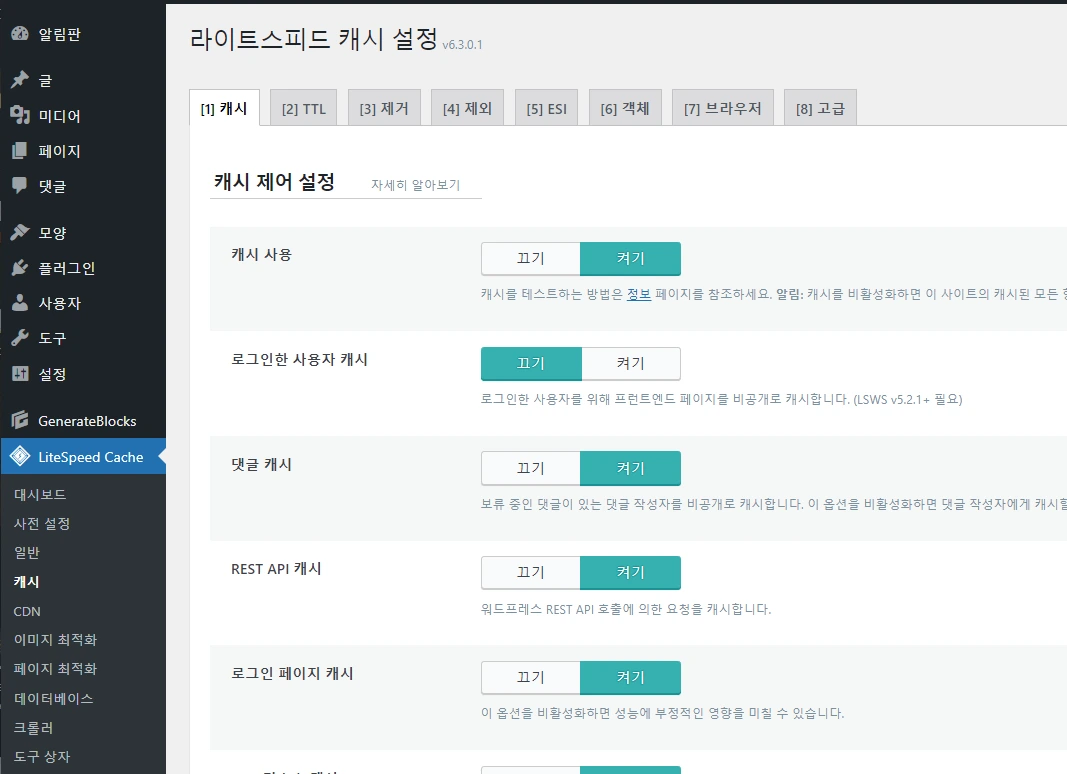Set REST API 캐시 to 끄기
Screen dimensions: 1067x774
pos(531,573)
